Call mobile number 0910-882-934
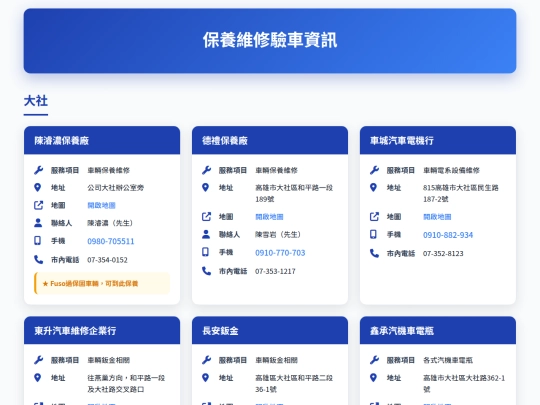The width and height of the screenshot is (540, 405). pos(448,235)
